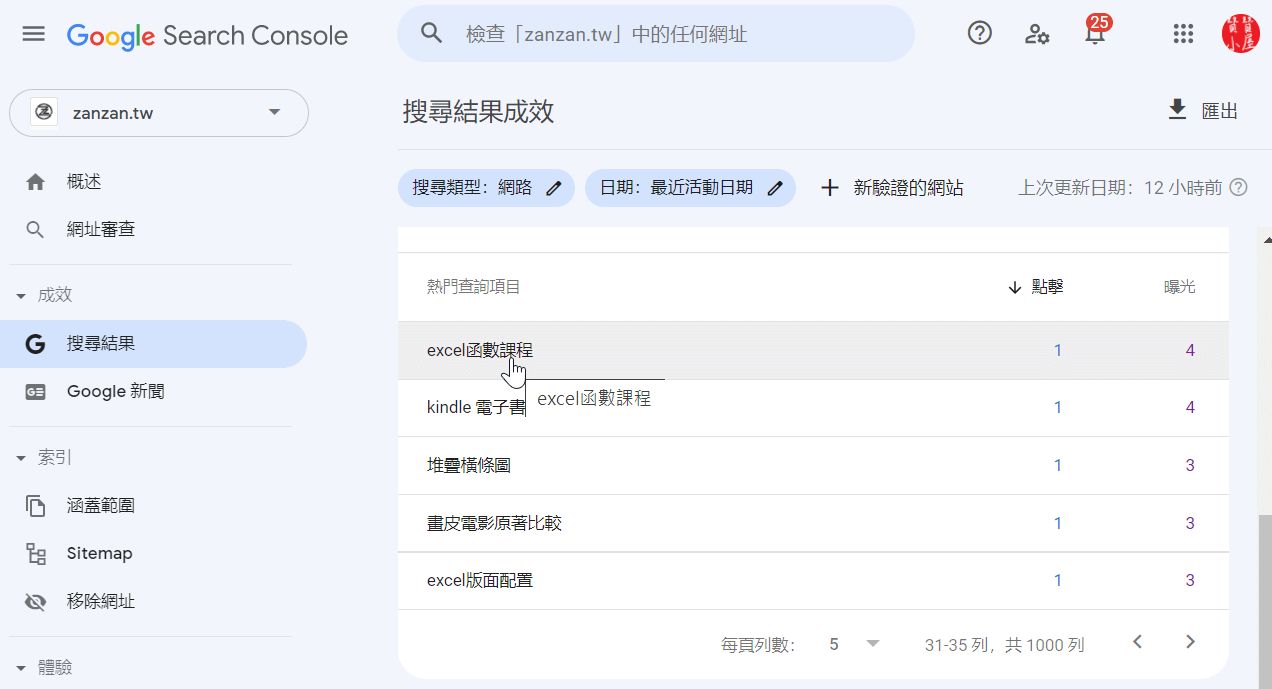The height and width of the screenshot is (689, 1272).
Task: Open Google 新聞 report
Action: (116, 392)
